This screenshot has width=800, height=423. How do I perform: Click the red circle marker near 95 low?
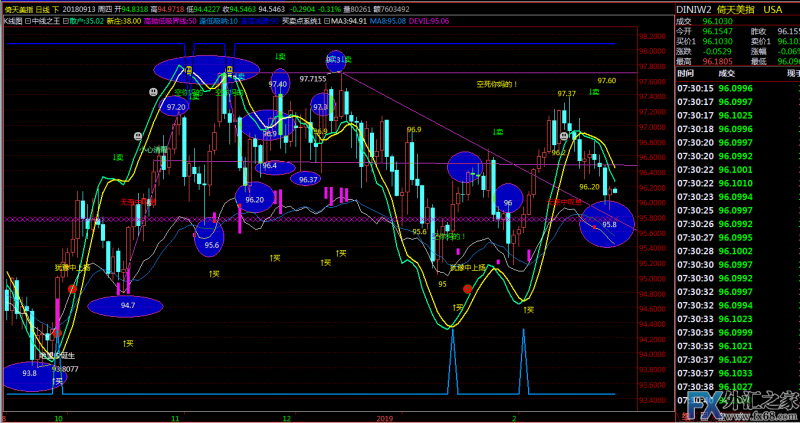(467, 289)
